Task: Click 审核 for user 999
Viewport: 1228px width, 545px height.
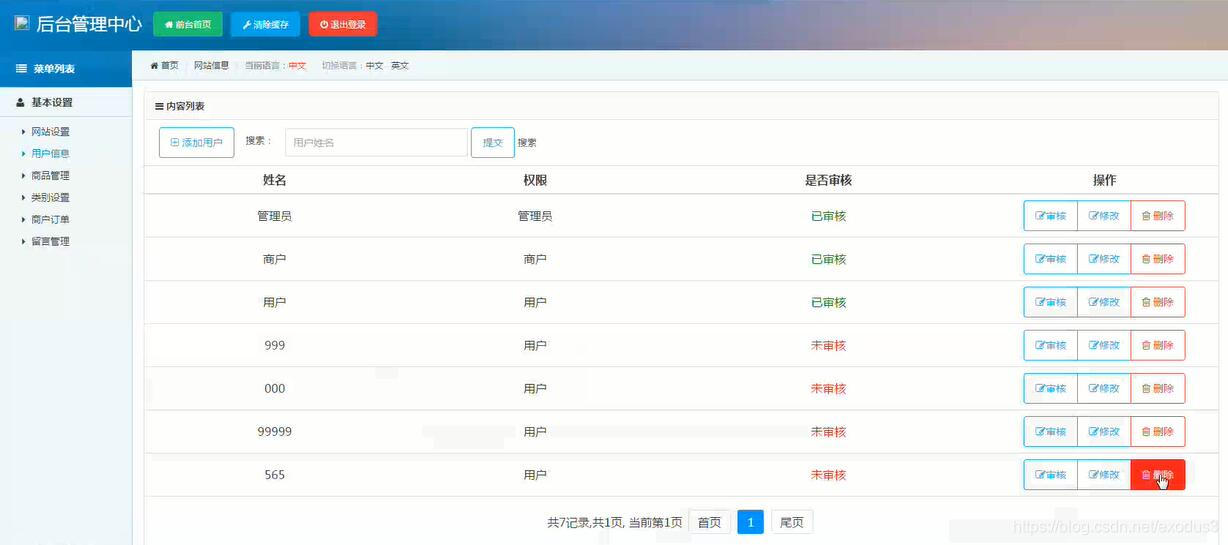Action: tap(1050, 345)
